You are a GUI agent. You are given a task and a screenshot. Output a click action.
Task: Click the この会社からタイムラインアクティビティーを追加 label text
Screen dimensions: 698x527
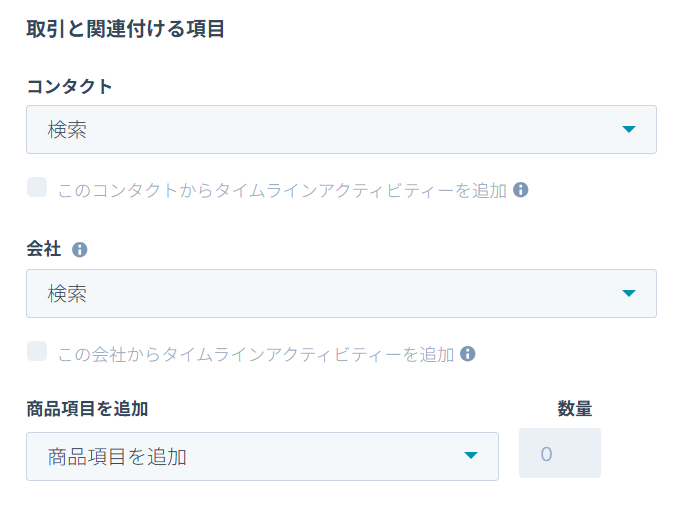point(256,354)
